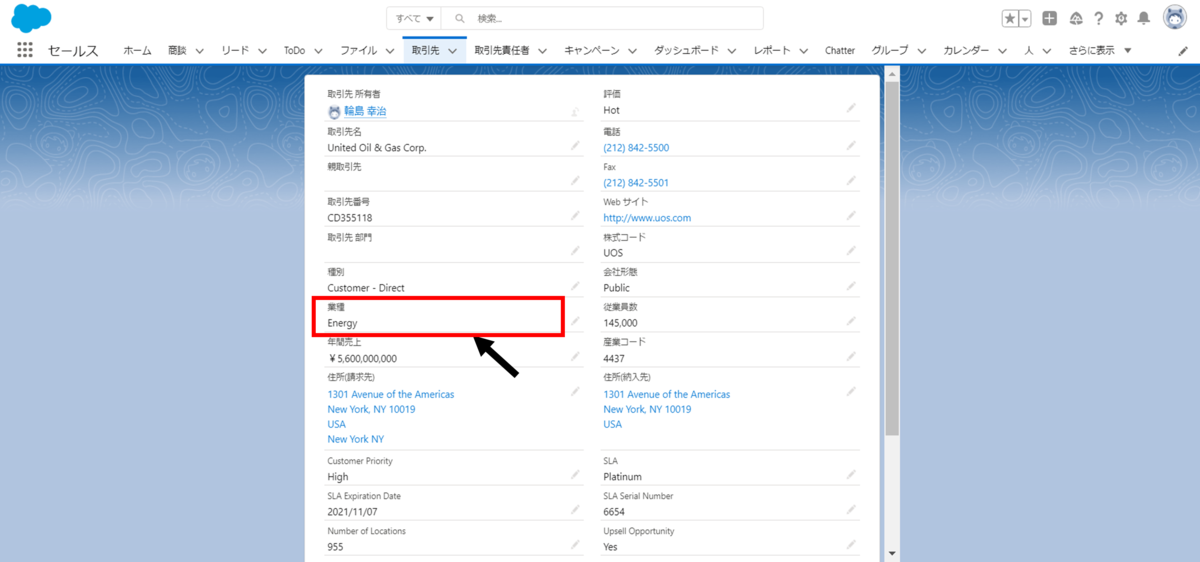Open the ToDo tab
This screenshot has width=1200, height=562.
pos(294,50)
